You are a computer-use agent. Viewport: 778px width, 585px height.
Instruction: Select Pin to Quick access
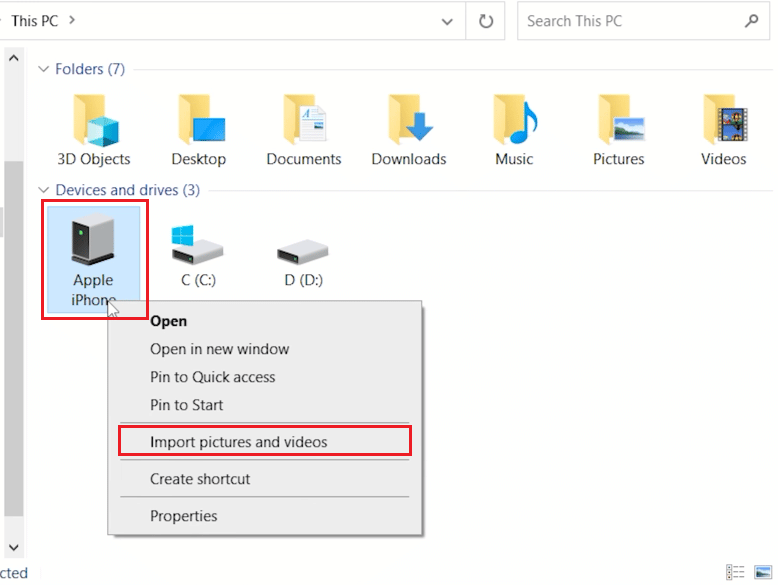click(265, 377)
